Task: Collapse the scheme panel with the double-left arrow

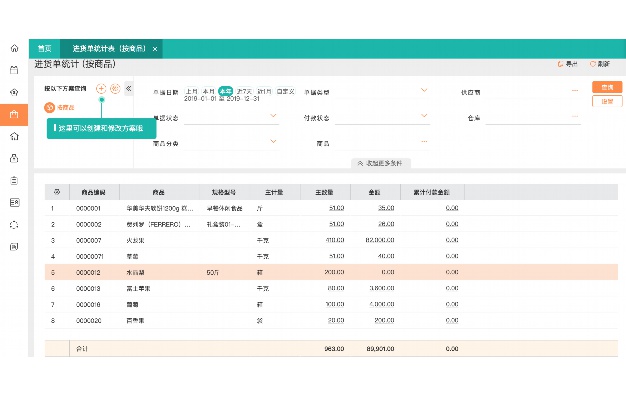Action: (x=129, y=89)
